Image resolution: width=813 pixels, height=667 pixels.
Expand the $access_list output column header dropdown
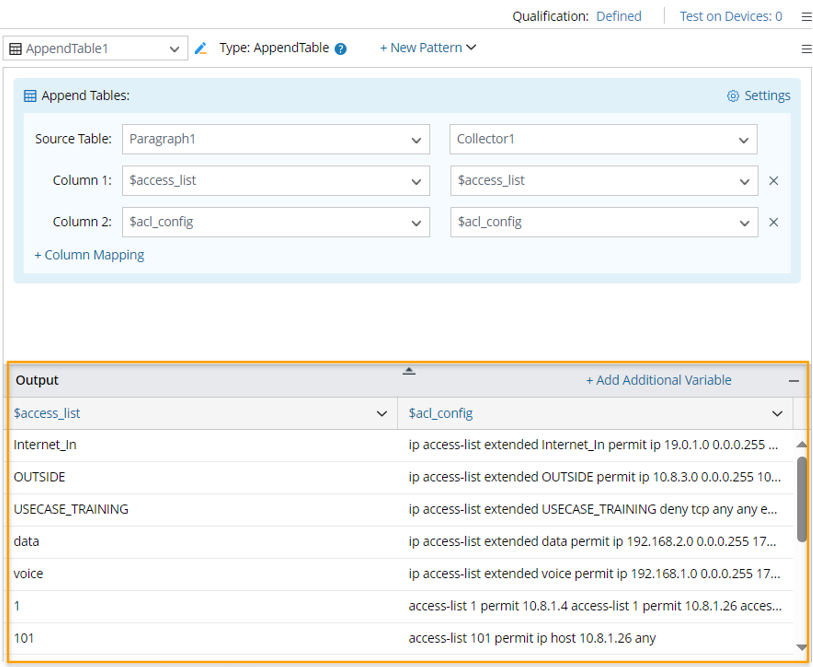381,413
